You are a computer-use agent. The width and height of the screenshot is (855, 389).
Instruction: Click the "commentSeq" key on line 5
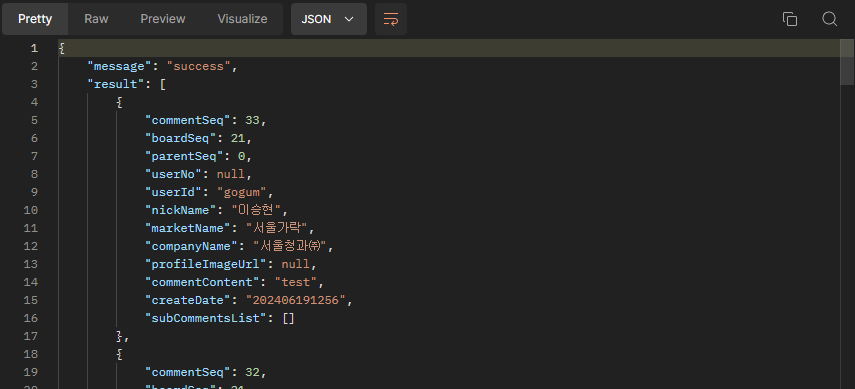[188, 120]
